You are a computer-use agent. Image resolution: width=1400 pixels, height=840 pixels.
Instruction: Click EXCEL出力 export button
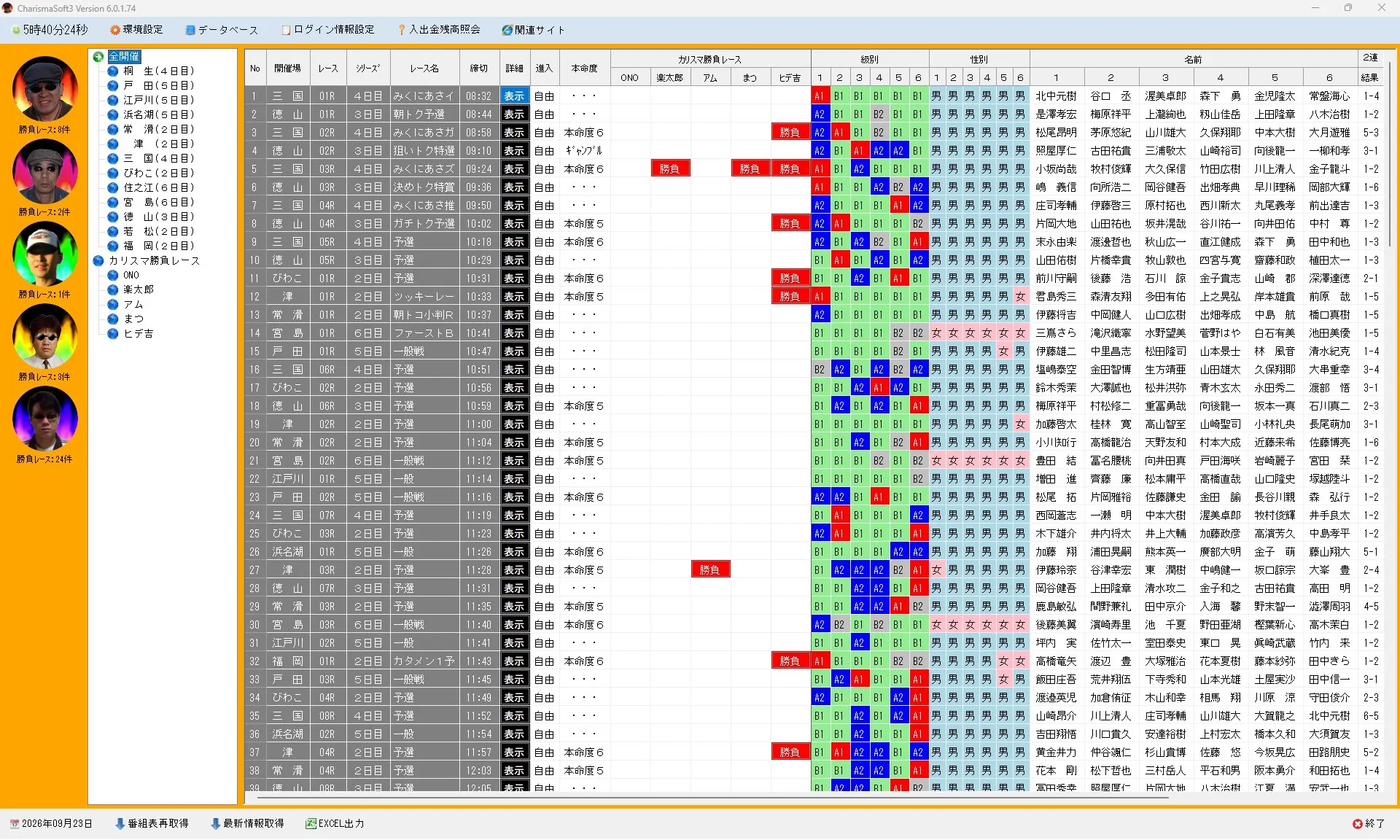(335, 823)
